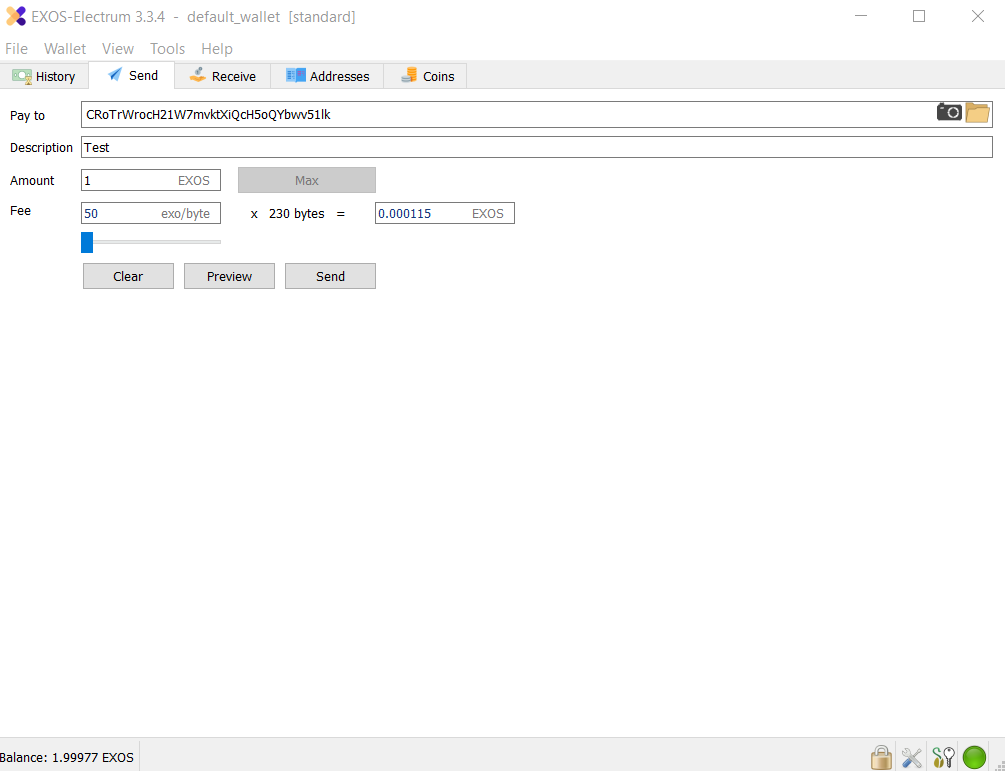Click the Balance: 1.99977 EXOS status text
The width and height of the screenshot is (1005, 771).
click(67, 758)
